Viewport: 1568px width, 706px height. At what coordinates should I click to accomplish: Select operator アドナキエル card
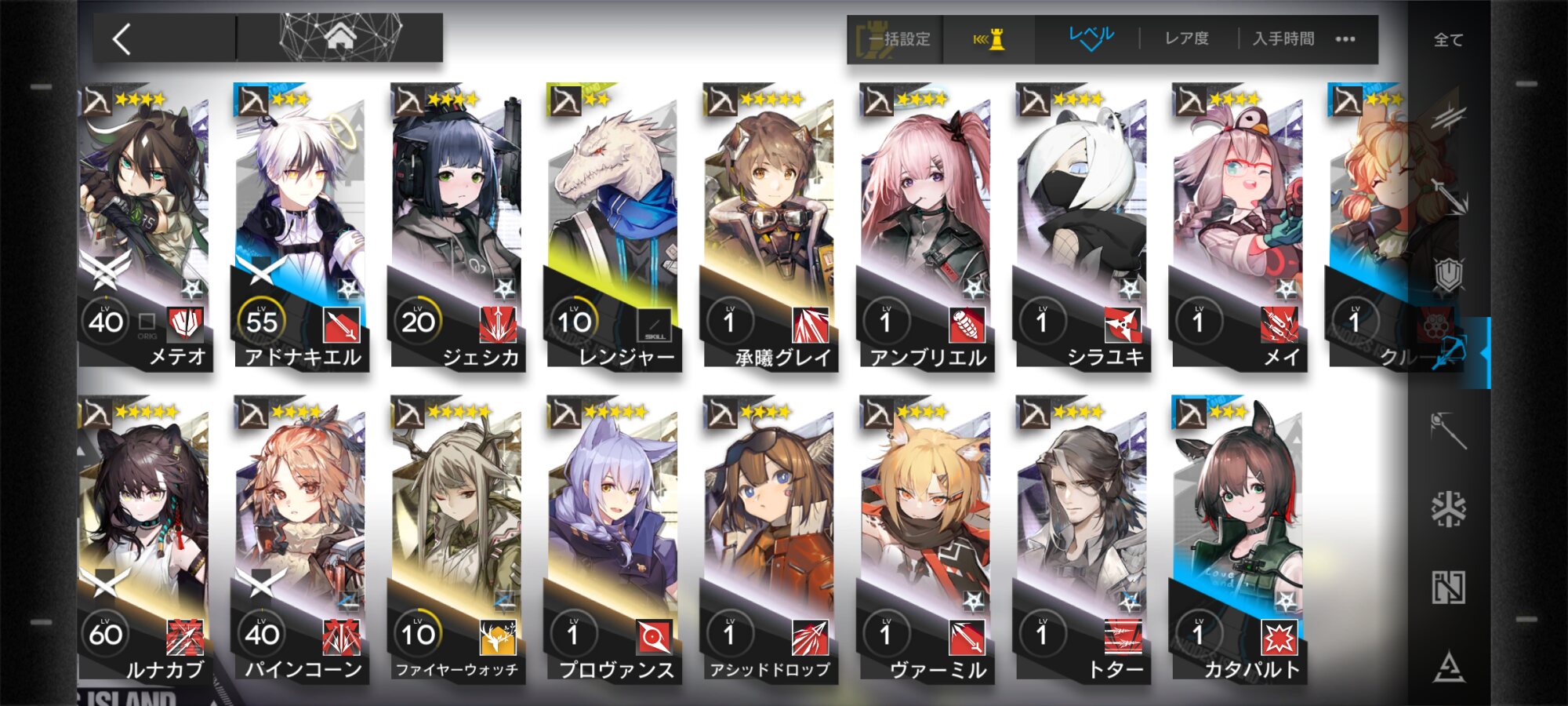[x=301, y=227]
